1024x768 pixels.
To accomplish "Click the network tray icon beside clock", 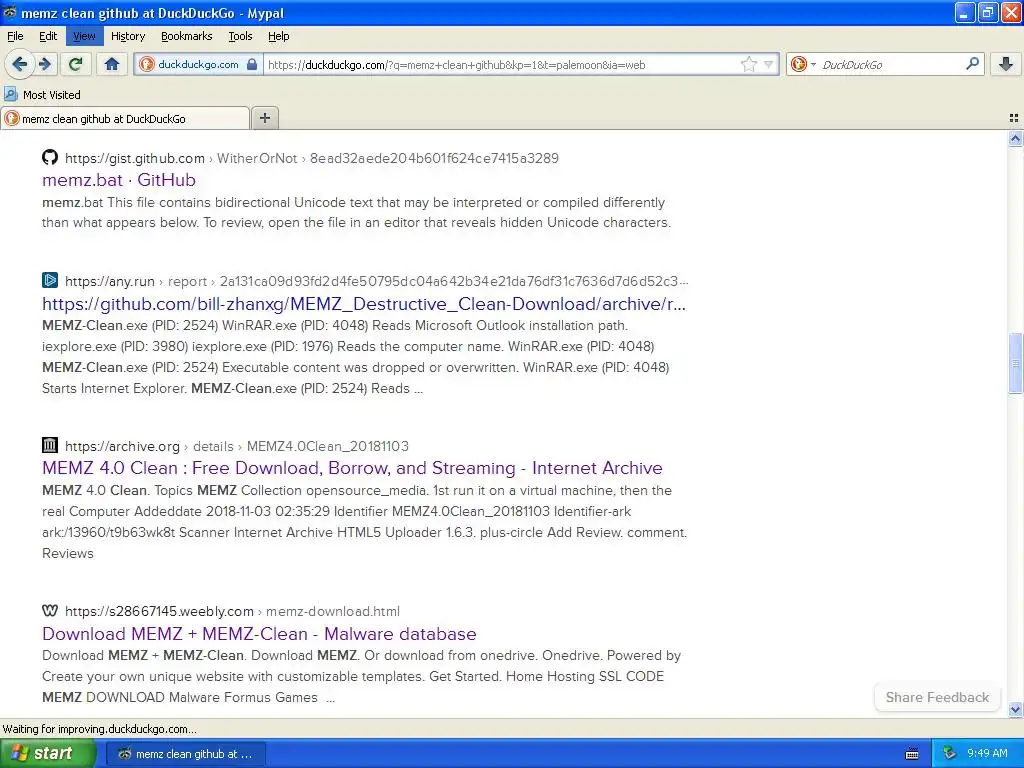I will pyautogui.click(x=950, y=753).
